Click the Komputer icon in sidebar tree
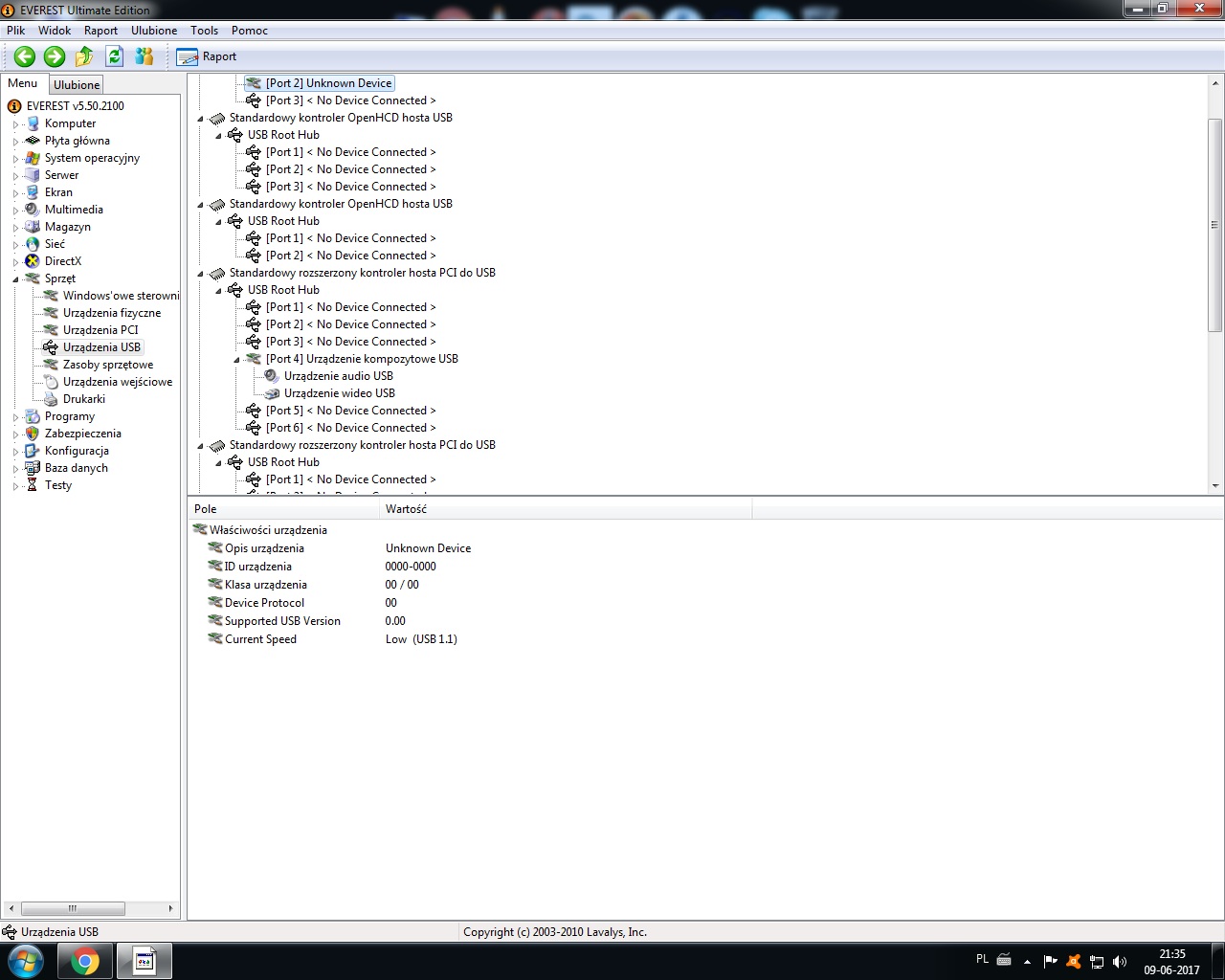This screenshot has height=980, width=1225. coord(33,123)
